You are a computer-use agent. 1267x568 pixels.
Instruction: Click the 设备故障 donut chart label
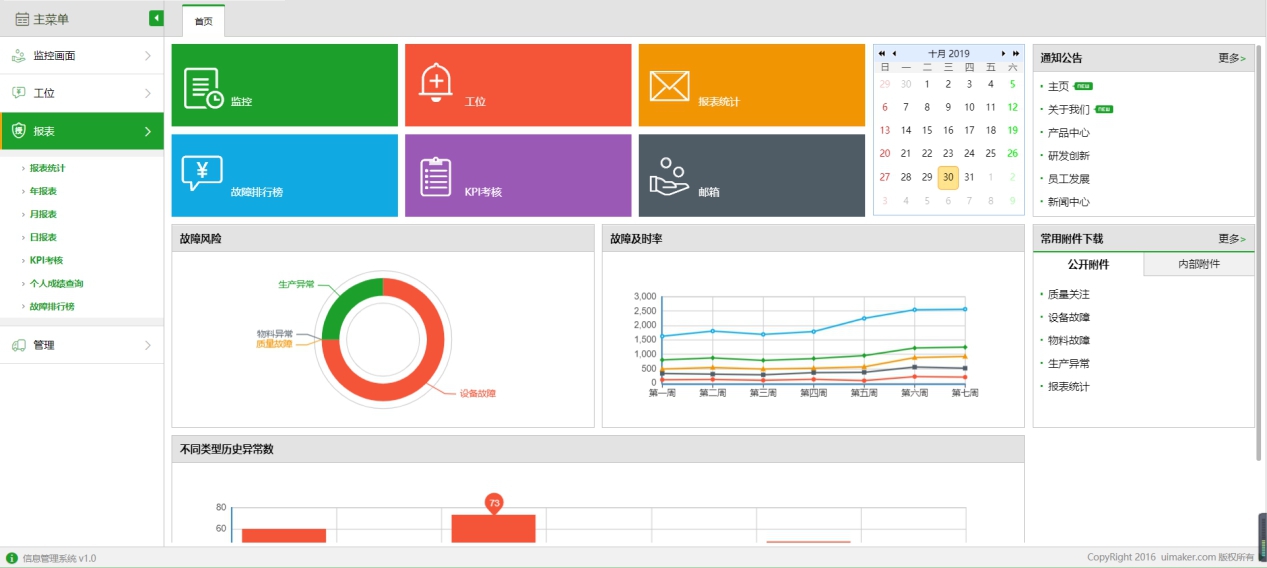click(477, 394)
